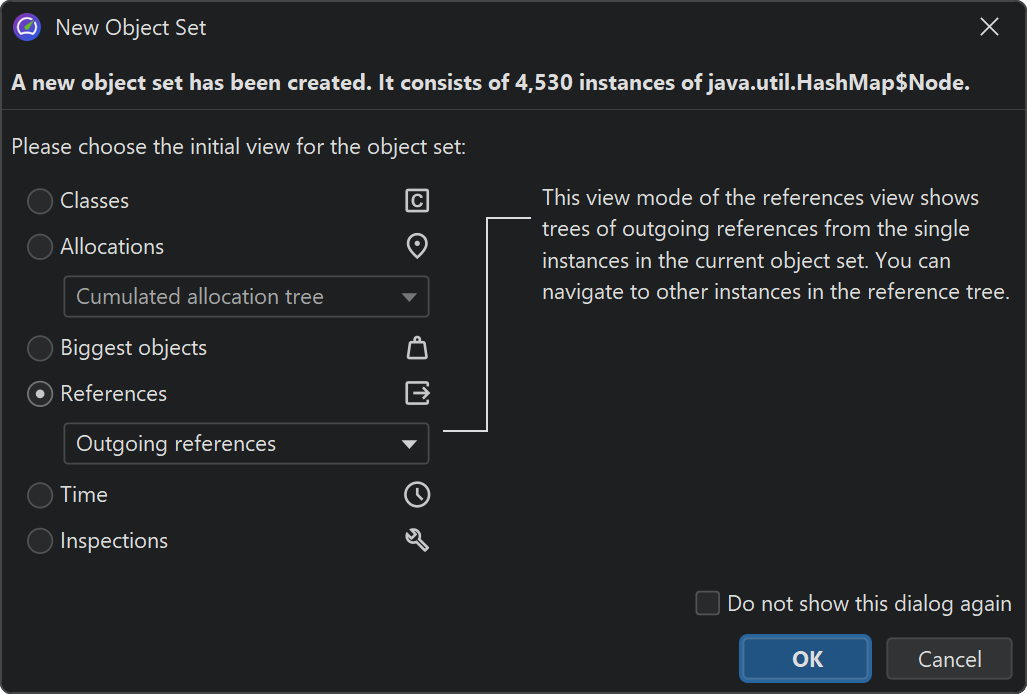
Task: Select the References radio button
Action: 40,394
